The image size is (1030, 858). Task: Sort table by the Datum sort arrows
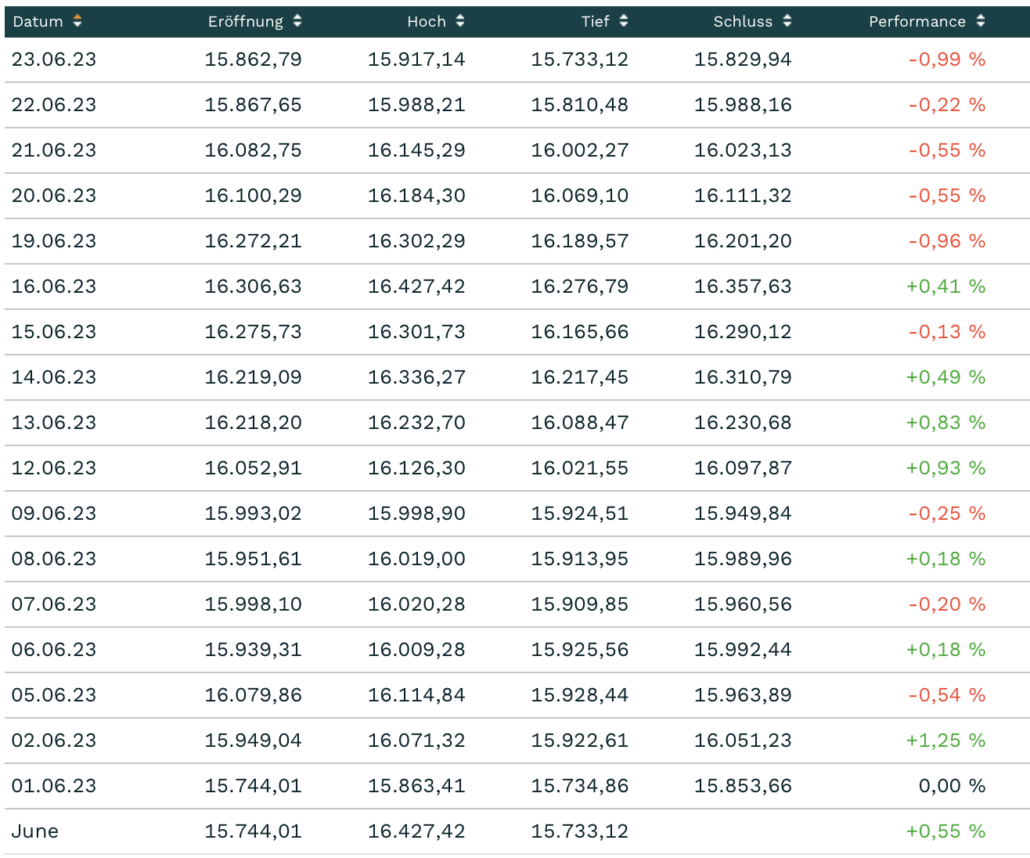(78, 21)
